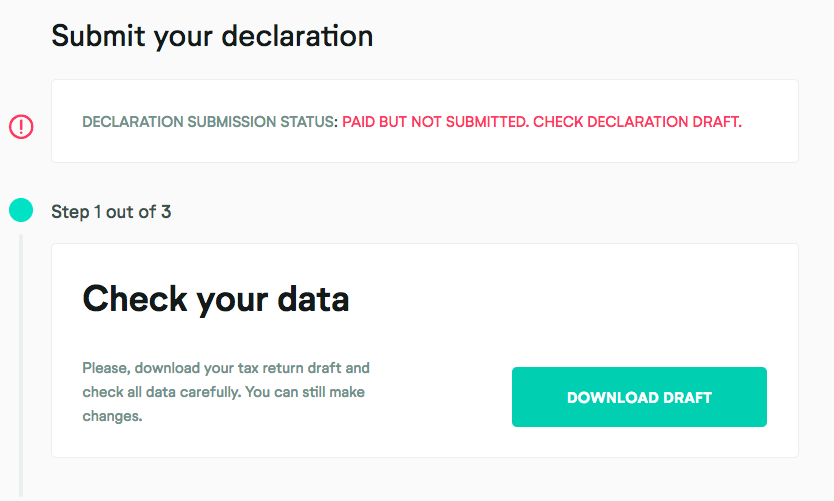Select the 'Step 1 out of 3' label
The width and height of the screenshot is (834, 501).
[111, 212]
